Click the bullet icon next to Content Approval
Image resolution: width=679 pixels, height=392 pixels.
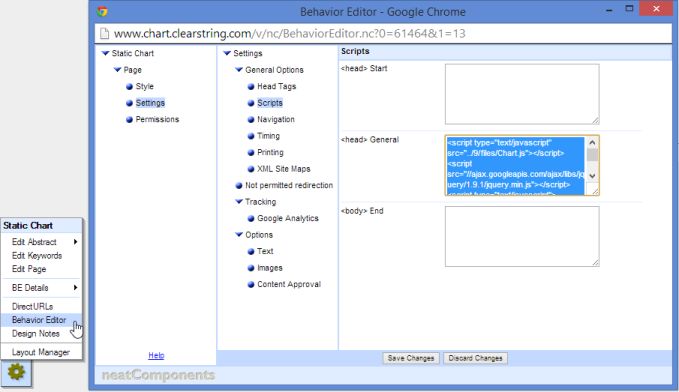[251, 285]
